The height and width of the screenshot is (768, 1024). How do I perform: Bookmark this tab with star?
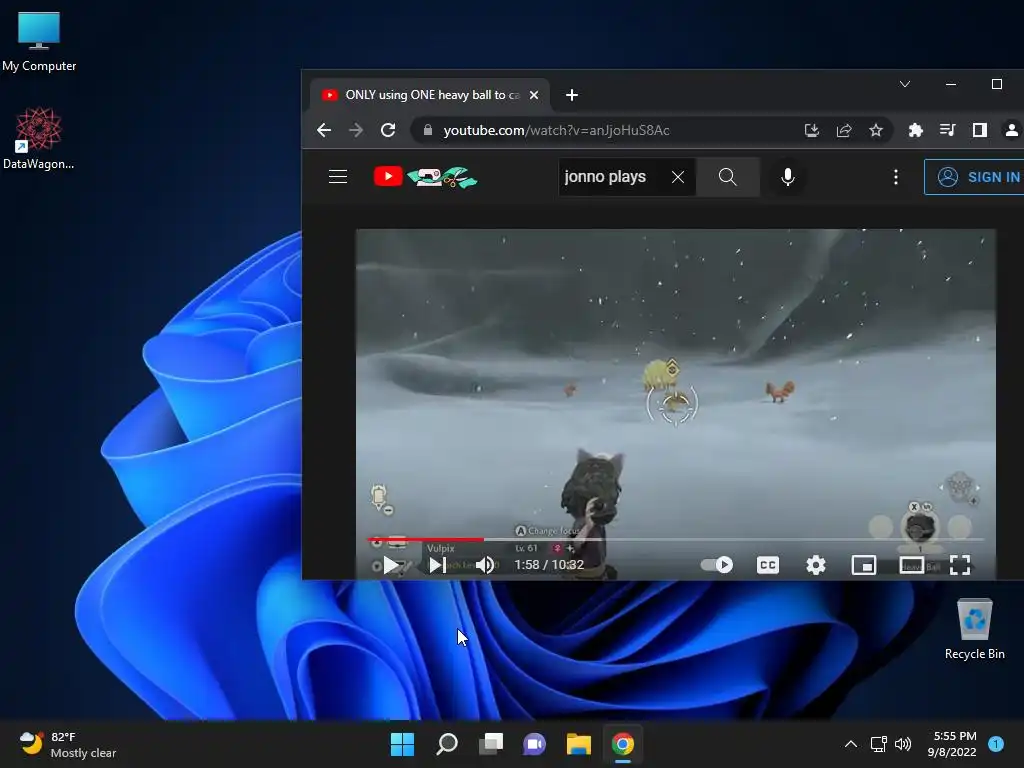(x=876, y=130)
